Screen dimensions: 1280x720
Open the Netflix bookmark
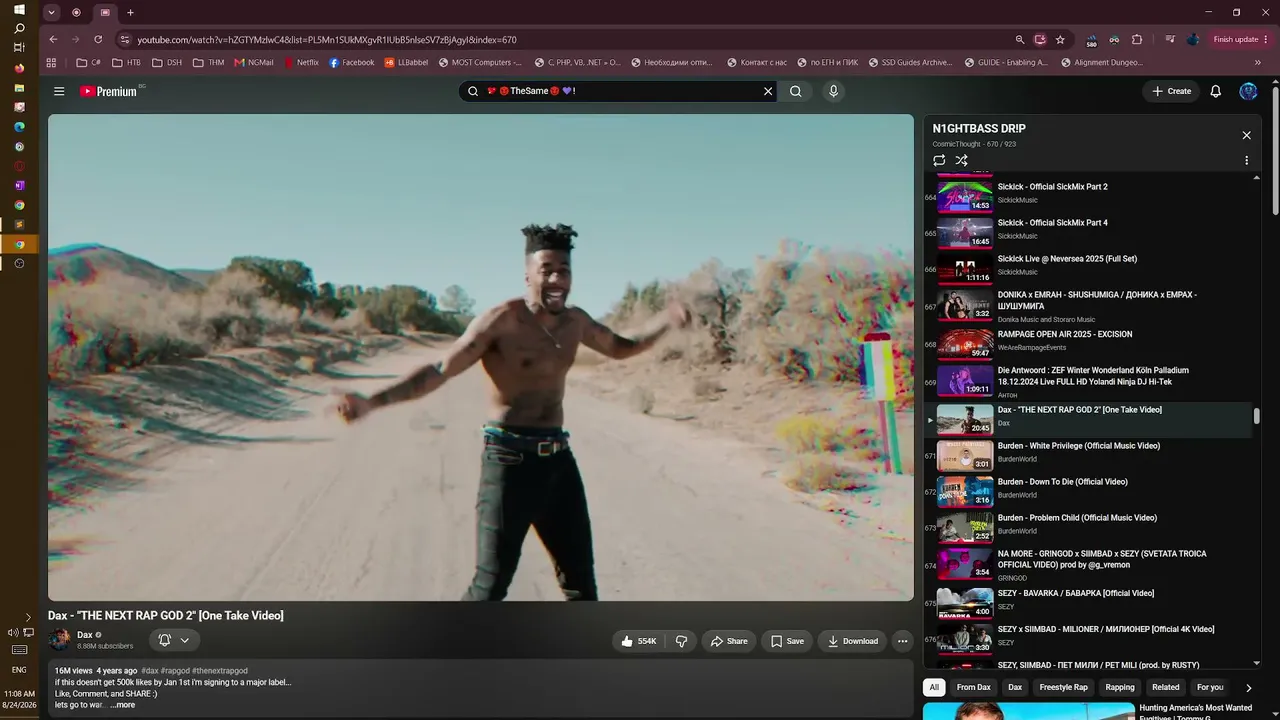point(301,62)
